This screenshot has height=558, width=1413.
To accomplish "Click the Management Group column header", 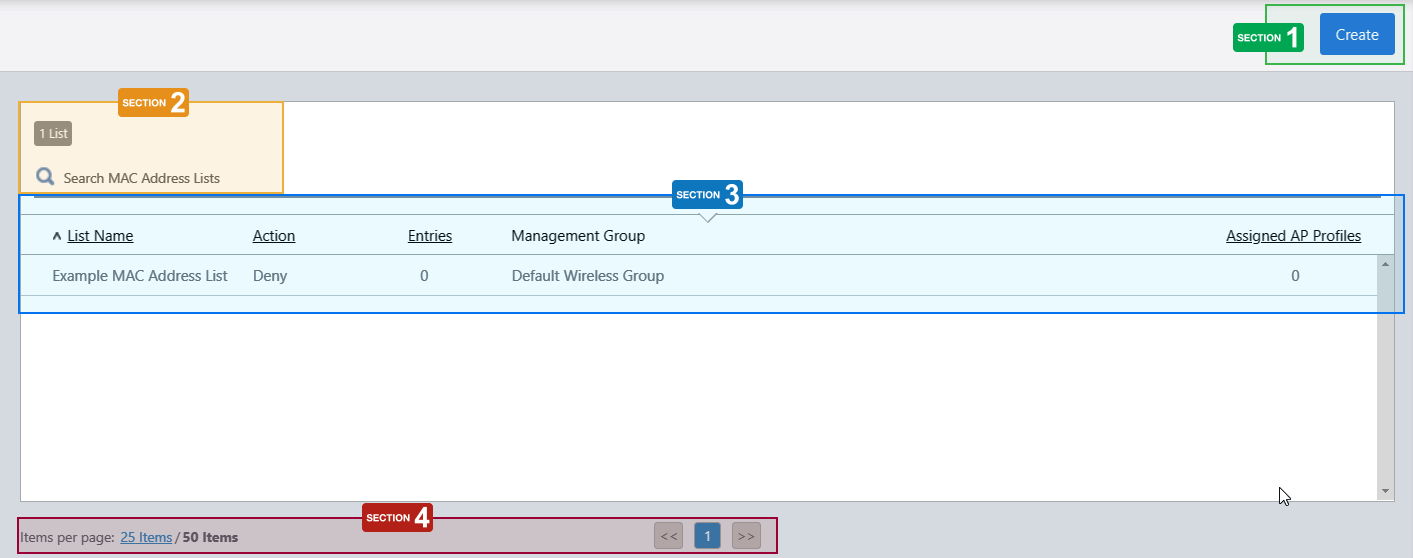I will point(577,236).
